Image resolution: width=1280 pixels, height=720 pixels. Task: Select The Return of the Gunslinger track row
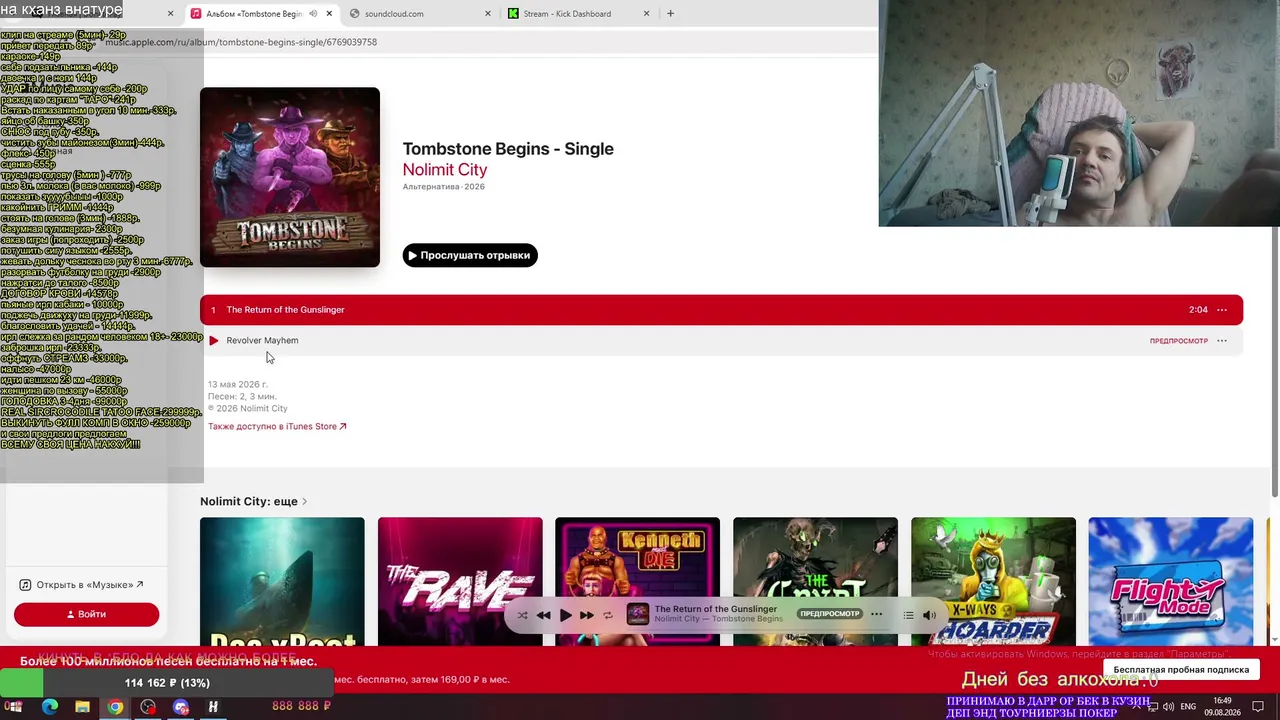[721, 310]
